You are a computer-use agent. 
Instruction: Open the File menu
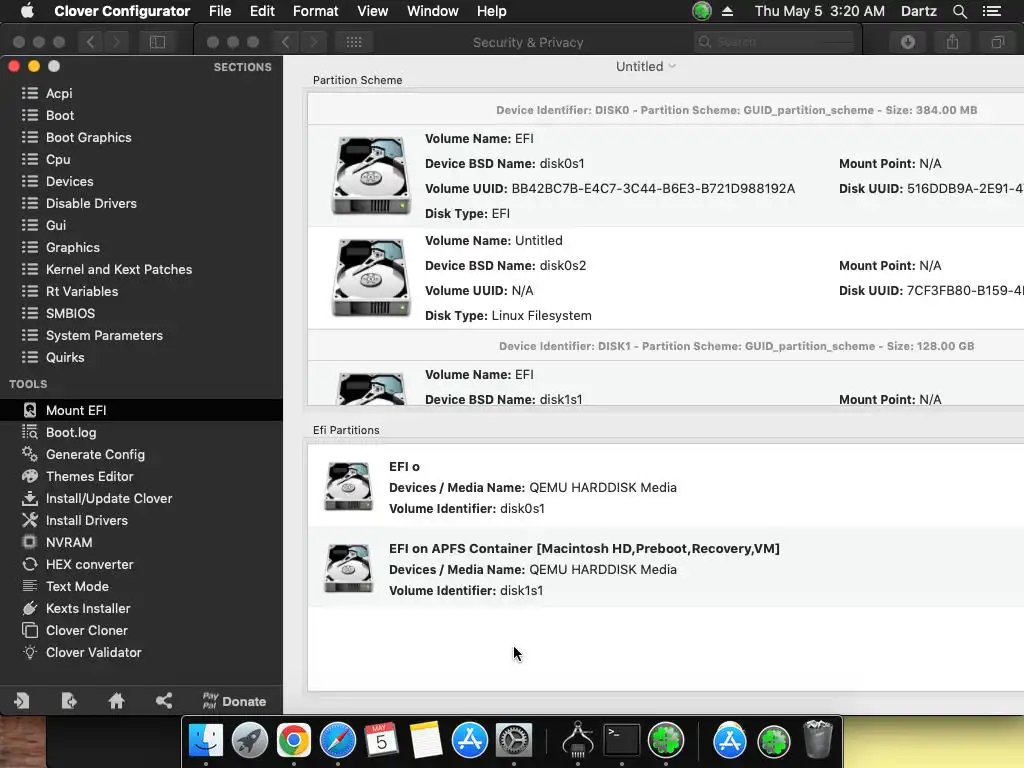[220, 11]
